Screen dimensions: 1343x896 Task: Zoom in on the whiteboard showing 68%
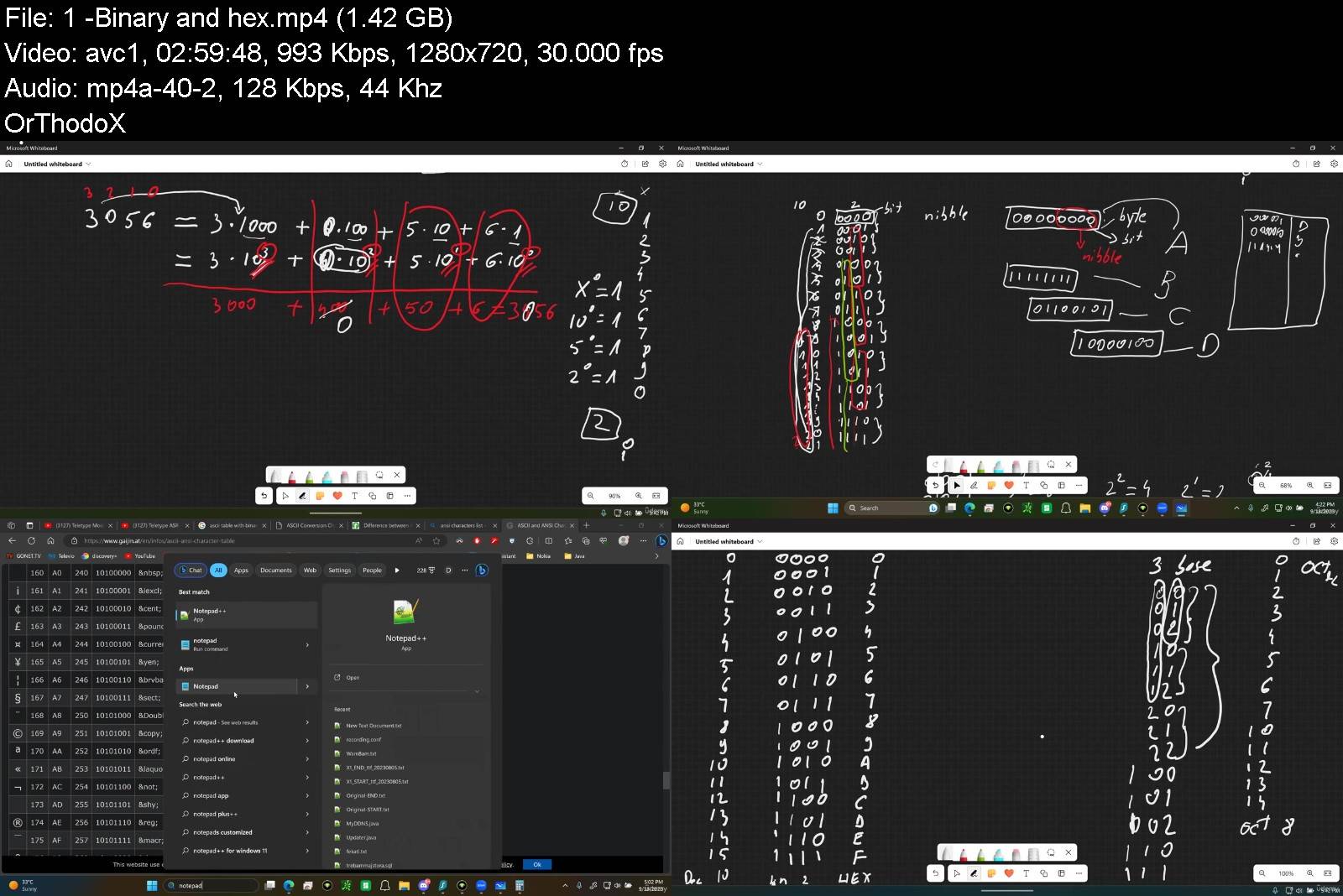tap(1310, 485)
